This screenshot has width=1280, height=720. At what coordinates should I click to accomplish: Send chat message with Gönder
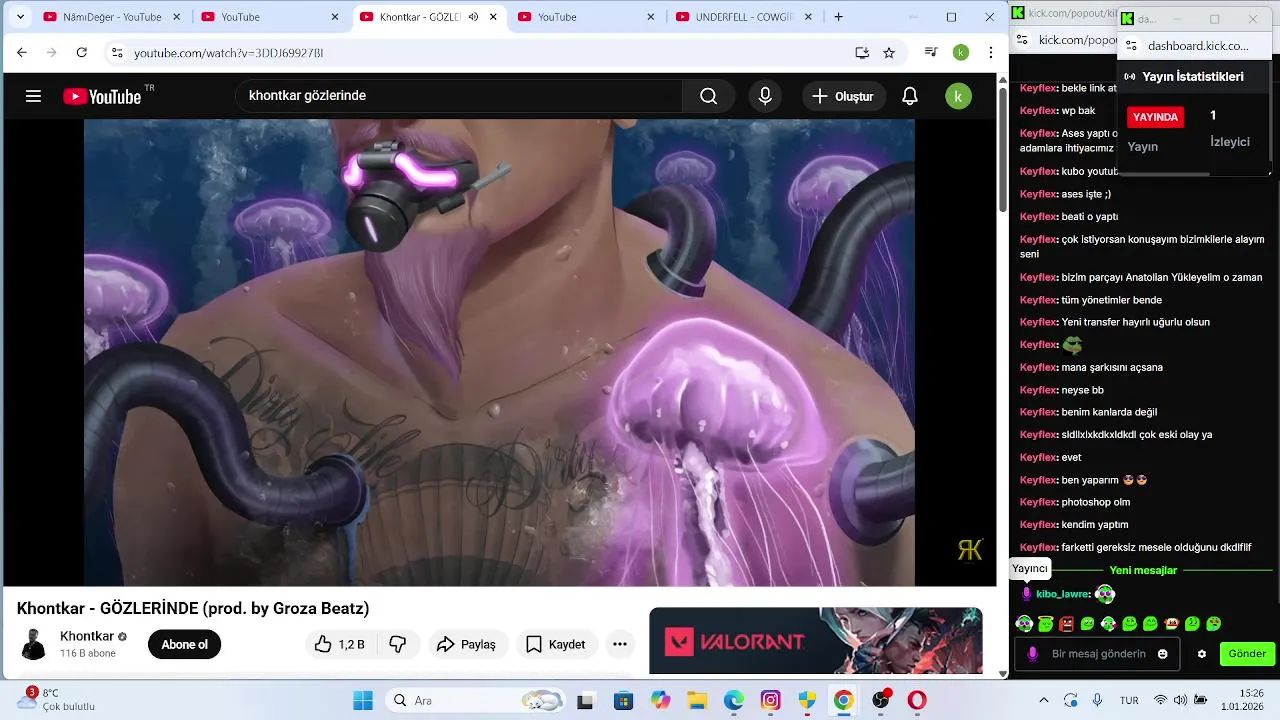pyautogui.click(x=1247, y=654)
